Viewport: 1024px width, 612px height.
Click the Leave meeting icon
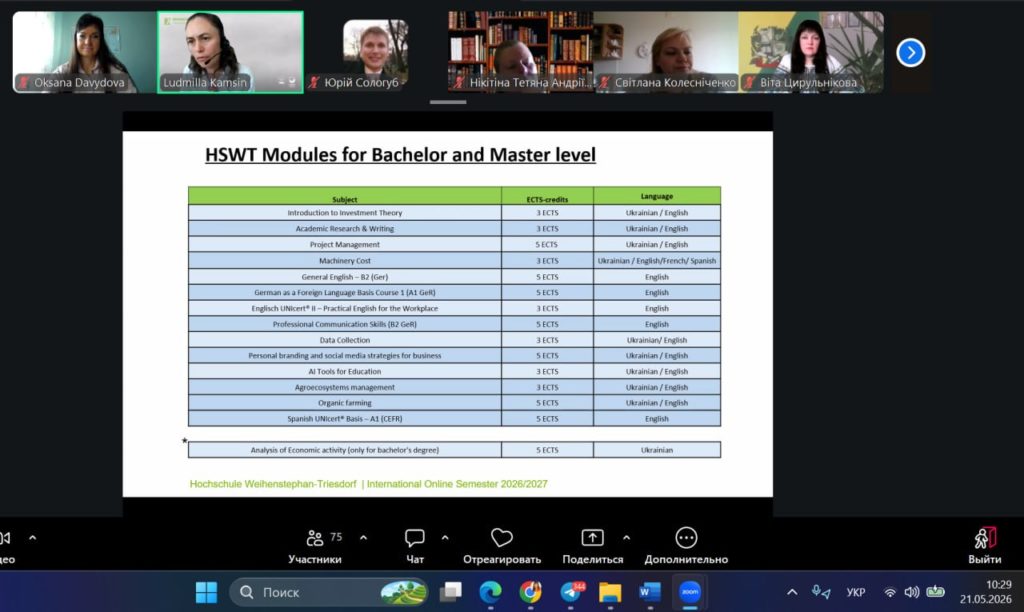click(x=985, y=538)
